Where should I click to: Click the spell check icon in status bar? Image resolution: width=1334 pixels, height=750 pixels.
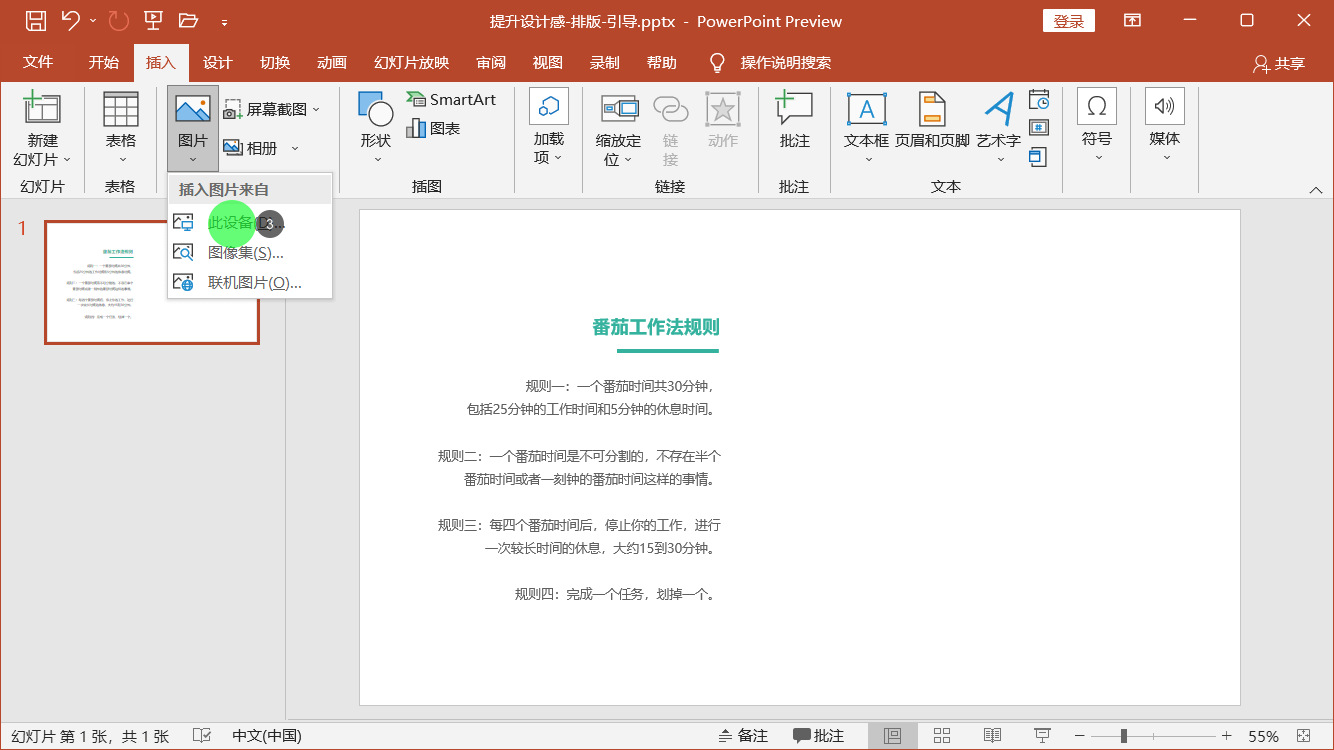pyautogui.click(x=201, y=735)
